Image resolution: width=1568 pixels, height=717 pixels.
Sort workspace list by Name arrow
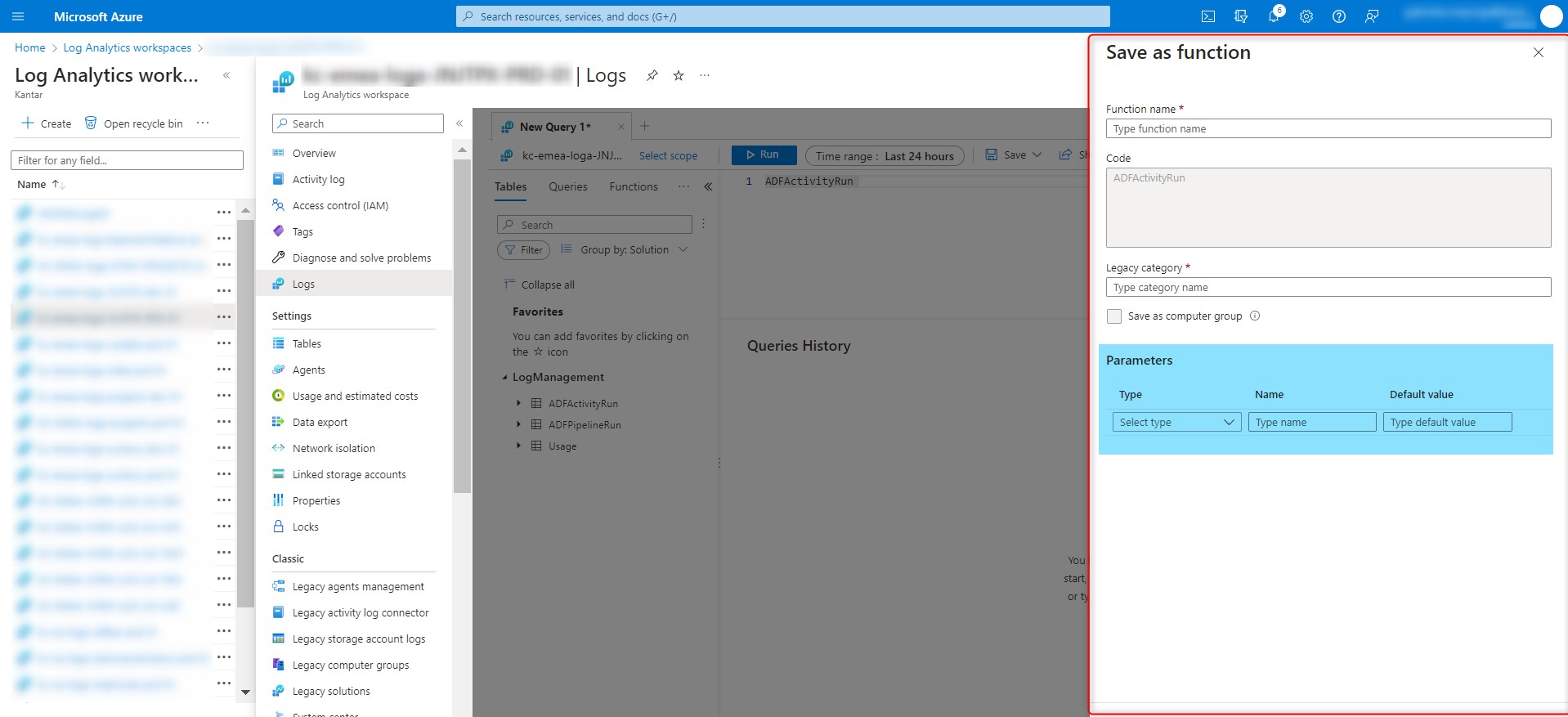pos(58,184)
